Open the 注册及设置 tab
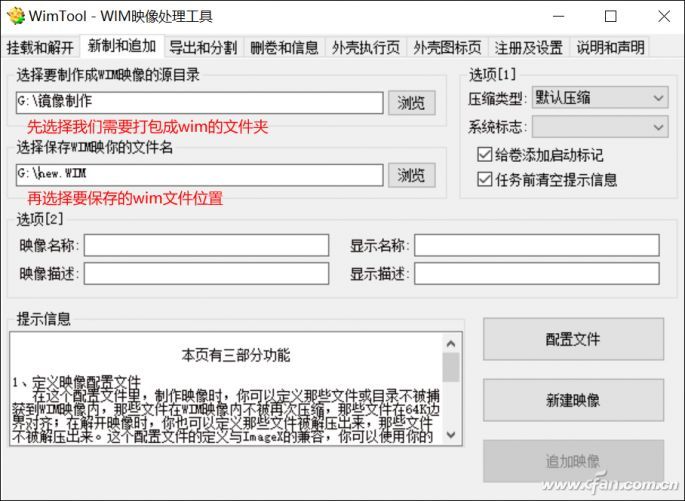Viewport: 685px width, 501px height. tap(529, 47)
